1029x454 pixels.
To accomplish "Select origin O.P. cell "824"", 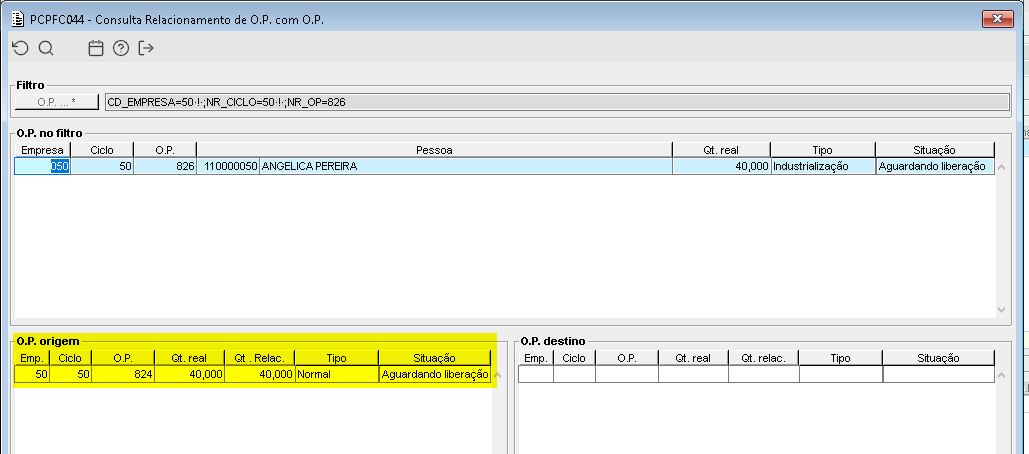I will [123, 375].
